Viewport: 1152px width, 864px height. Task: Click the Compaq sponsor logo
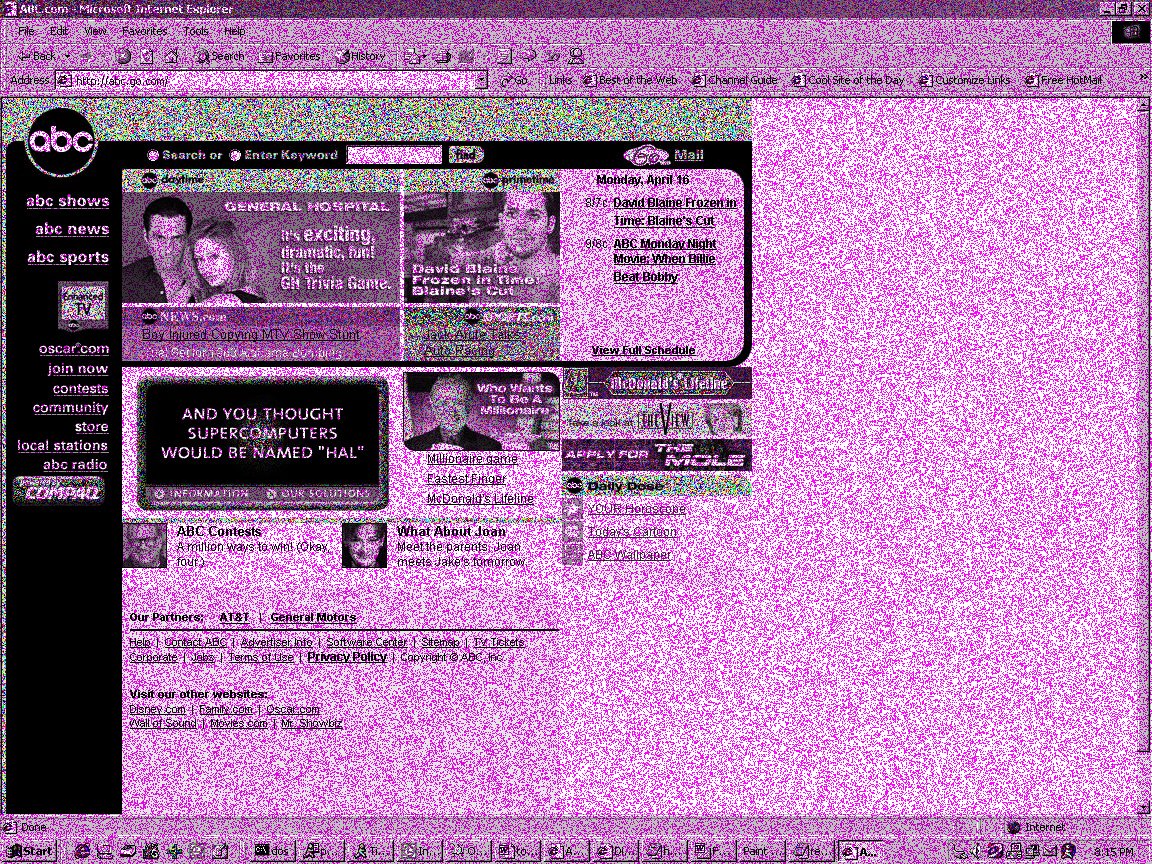point(60,492)
